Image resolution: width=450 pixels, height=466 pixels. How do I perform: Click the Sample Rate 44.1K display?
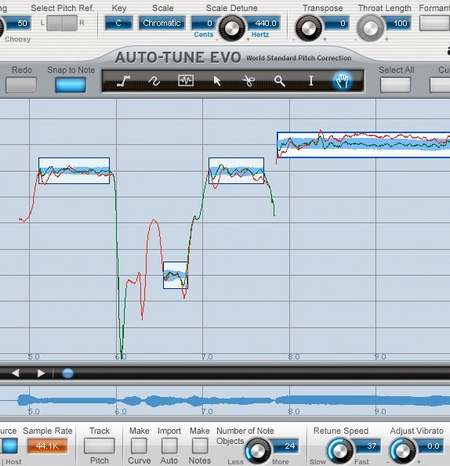pos(47,446)
